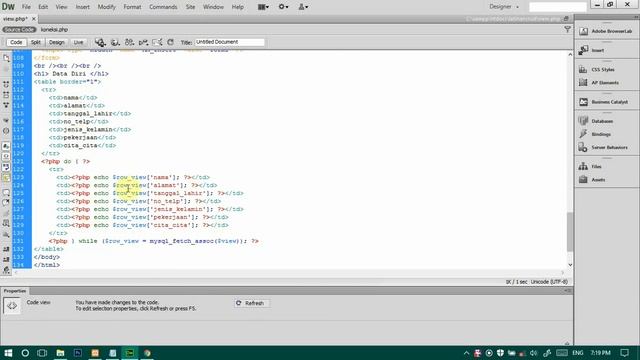
Task: Click the Outdent Code icon
Action: point(6,259)
